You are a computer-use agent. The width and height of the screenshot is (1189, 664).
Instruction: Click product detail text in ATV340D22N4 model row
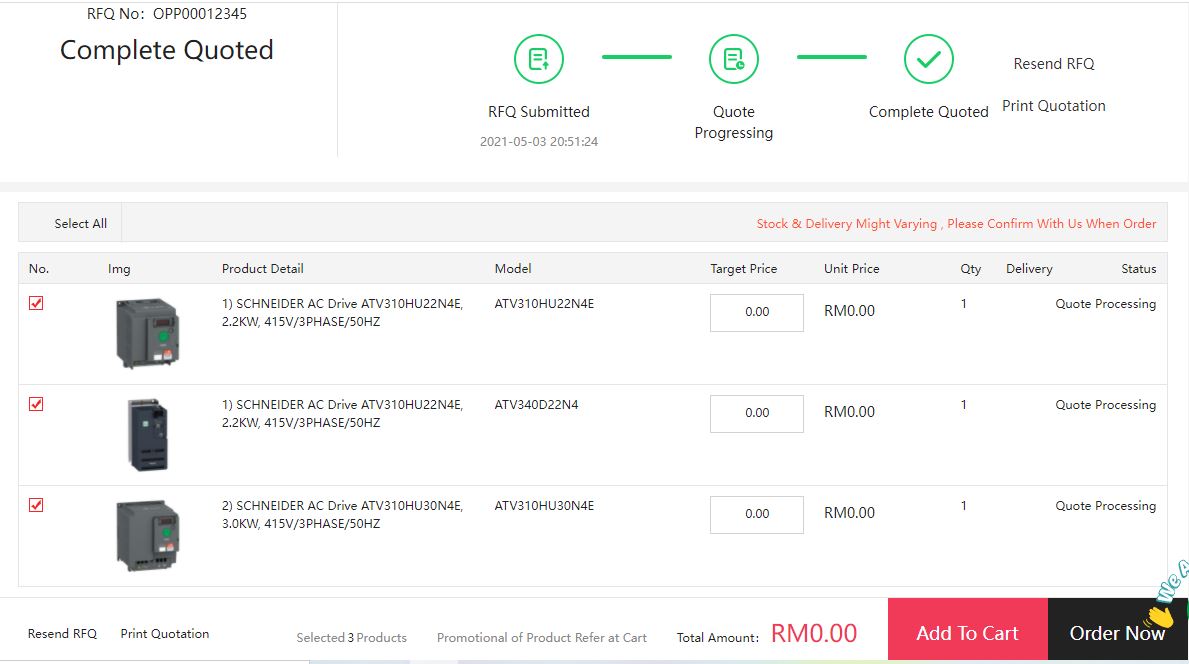click(342, 413)
